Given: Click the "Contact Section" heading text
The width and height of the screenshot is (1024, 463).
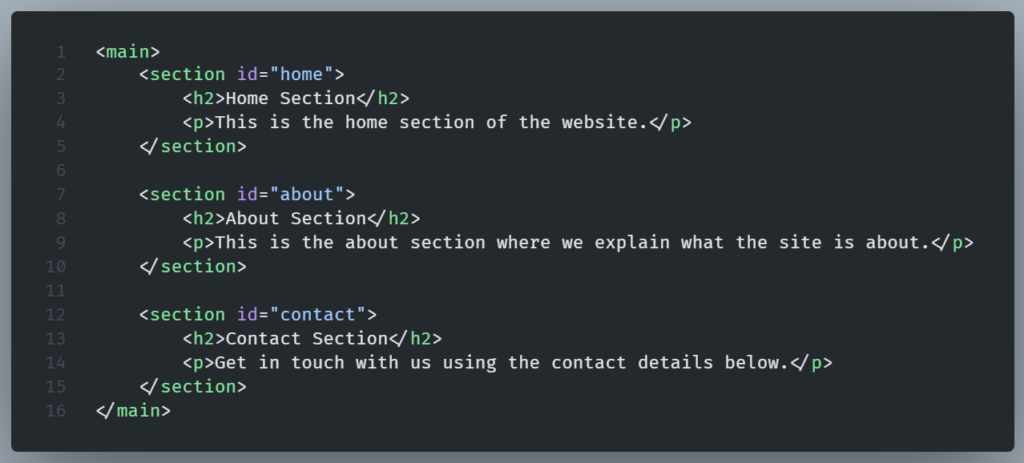Looking at the screenshot, I should click(x=303, y=339).
